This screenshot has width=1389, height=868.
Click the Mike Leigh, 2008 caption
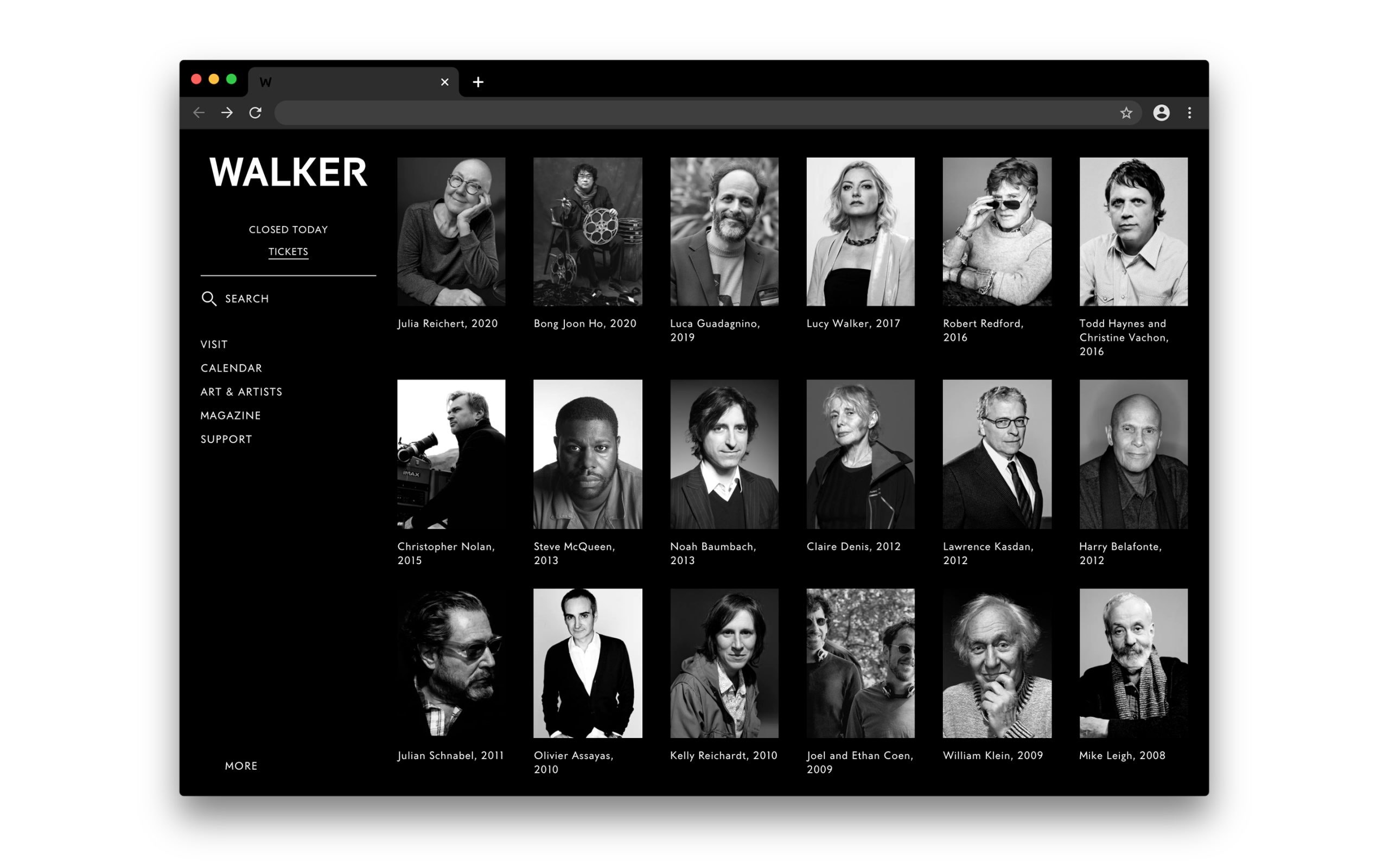[x=1122, y=756]
